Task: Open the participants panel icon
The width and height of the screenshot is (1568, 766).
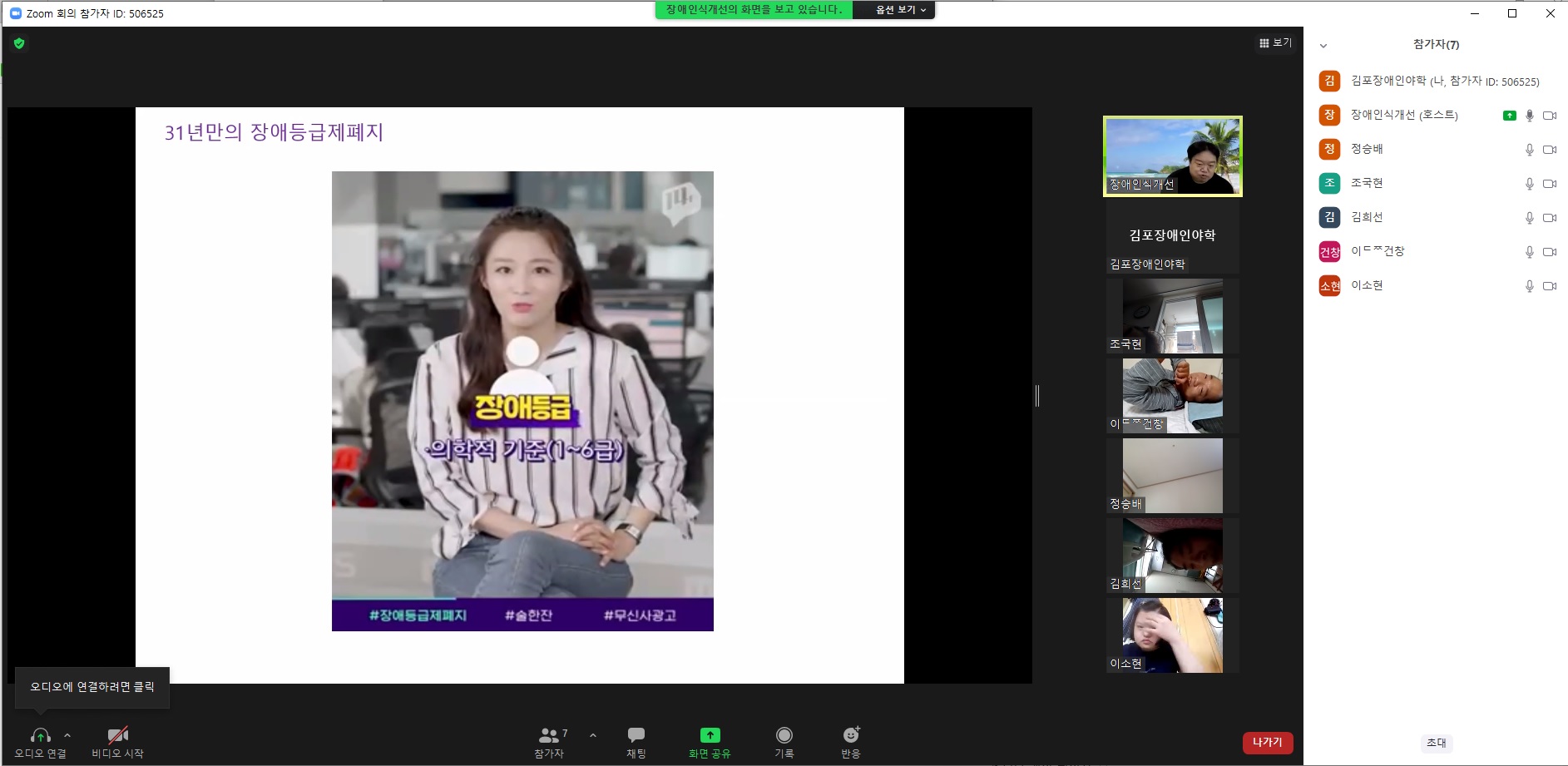Action: [x=549, y=736]
